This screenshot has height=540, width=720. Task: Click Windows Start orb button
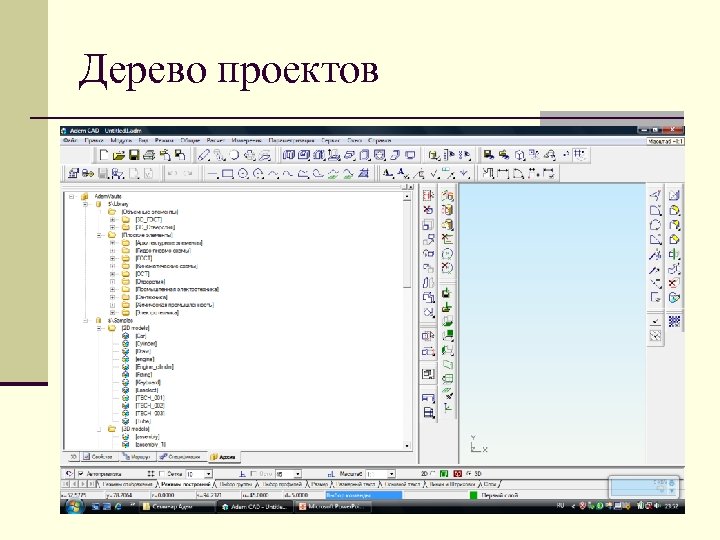[x=74, y=506]
